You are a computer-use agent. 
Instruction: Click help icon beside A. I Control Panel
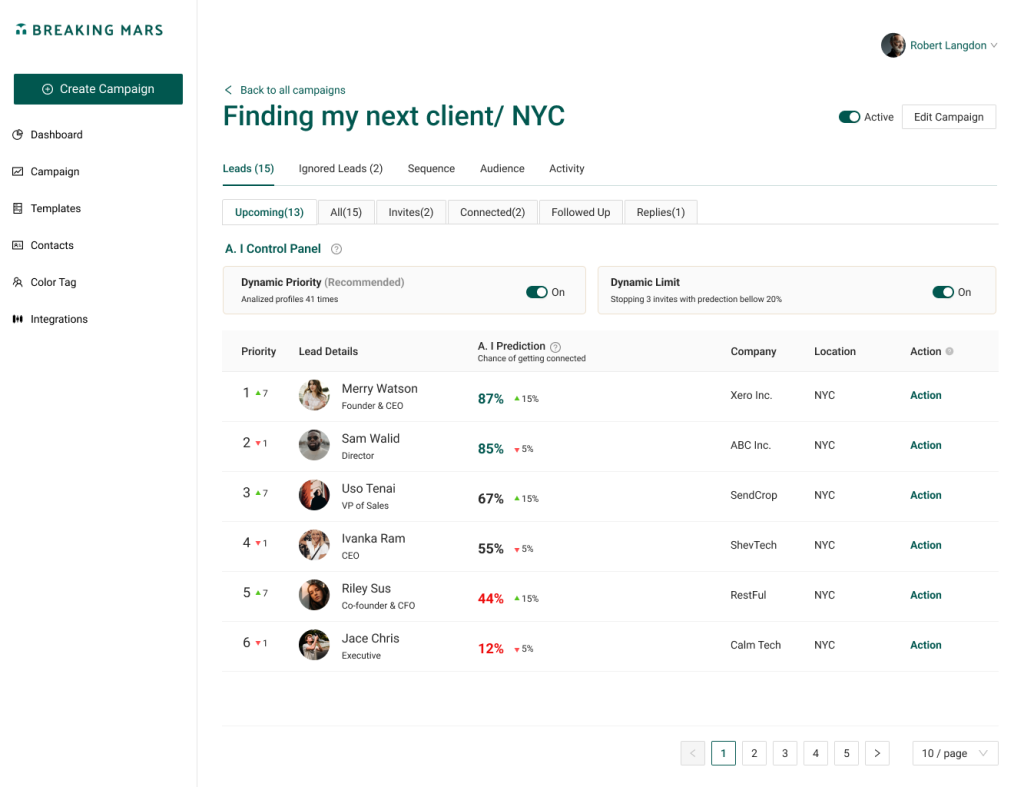coord(336,249)
